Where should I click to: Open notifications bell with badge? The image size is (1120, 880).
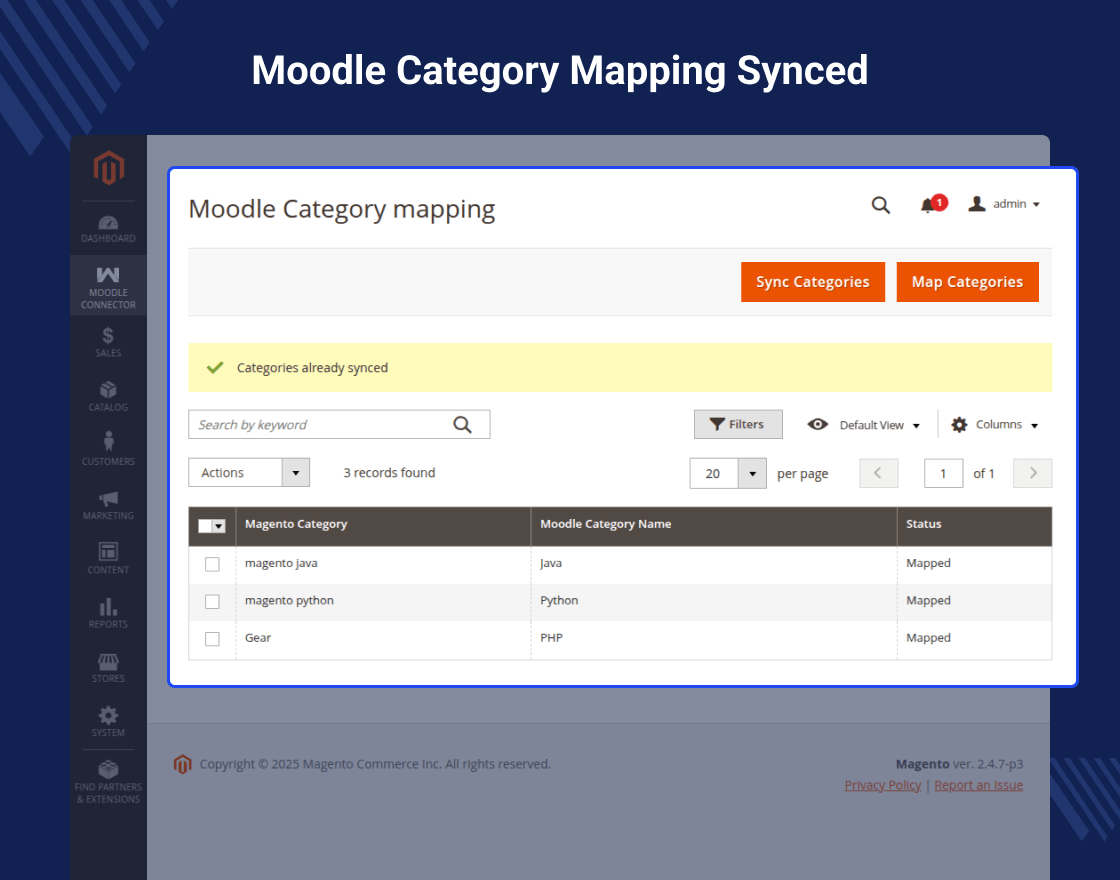coord(933,204)
